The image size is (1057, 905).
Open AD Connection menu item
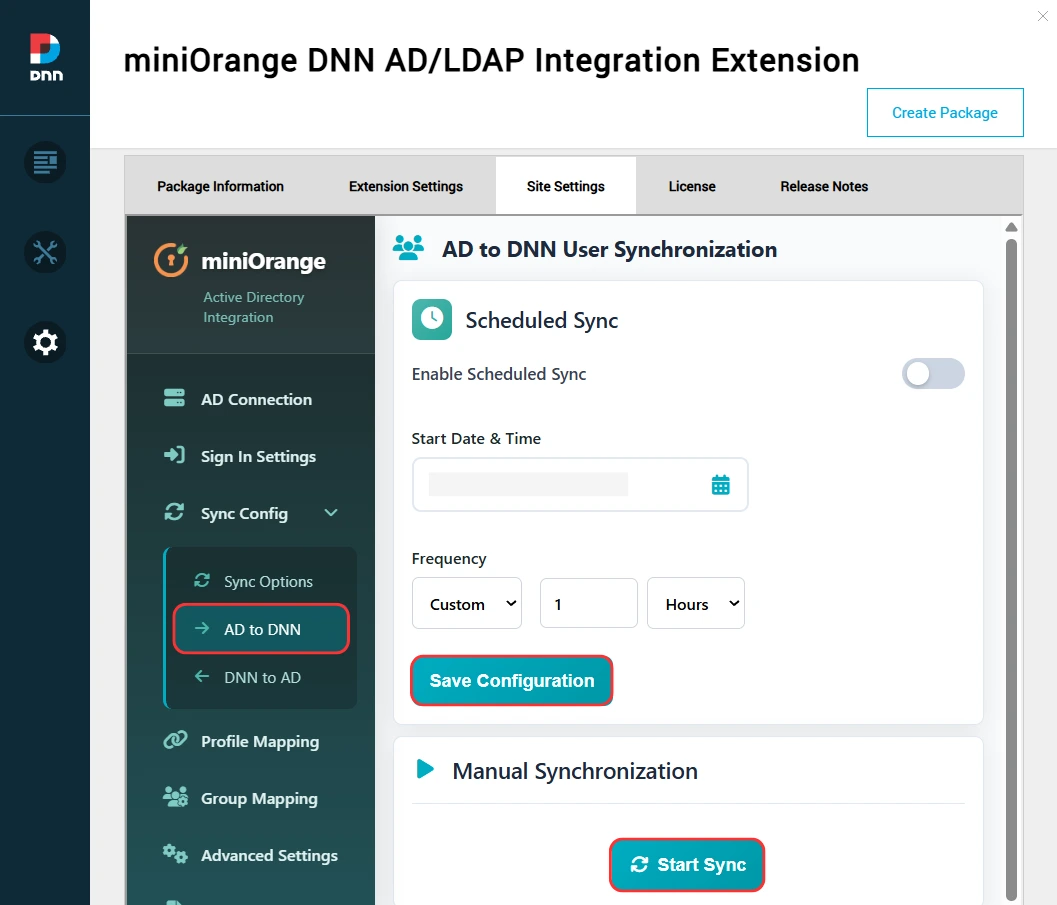[250, 399]
